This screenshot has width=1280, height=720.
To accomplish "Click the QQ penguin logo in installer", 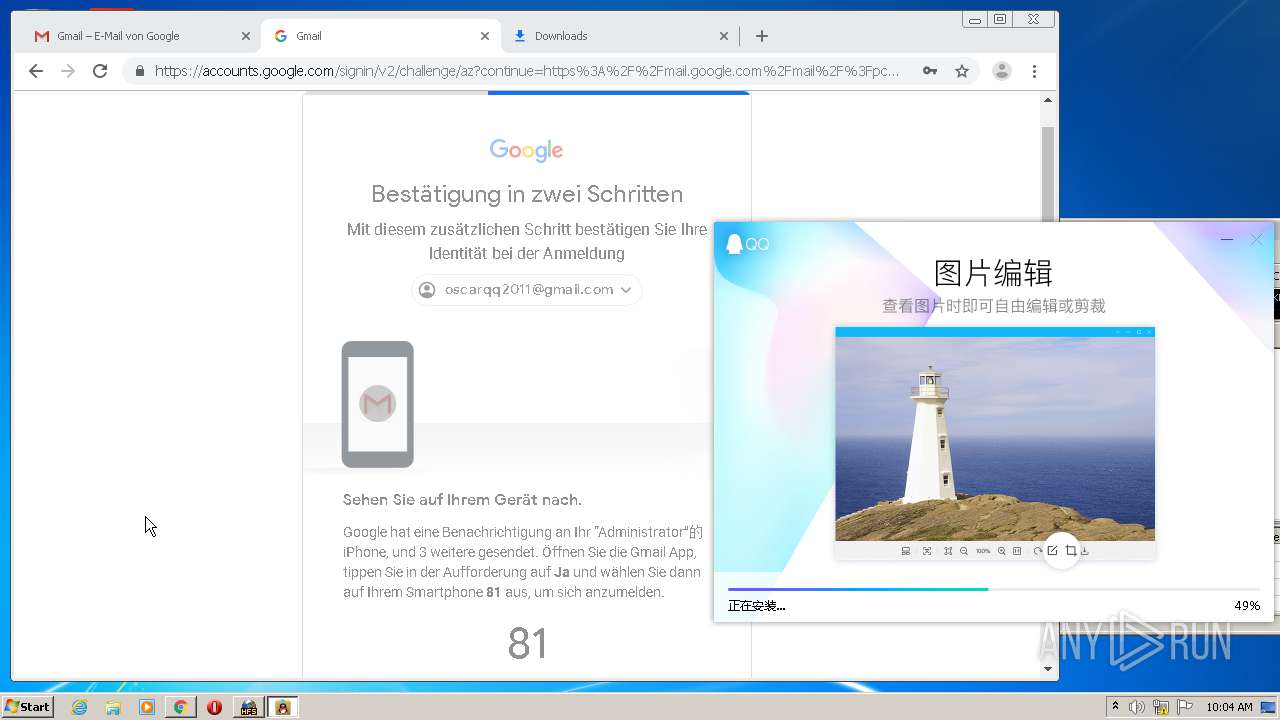I will (735, 244).
